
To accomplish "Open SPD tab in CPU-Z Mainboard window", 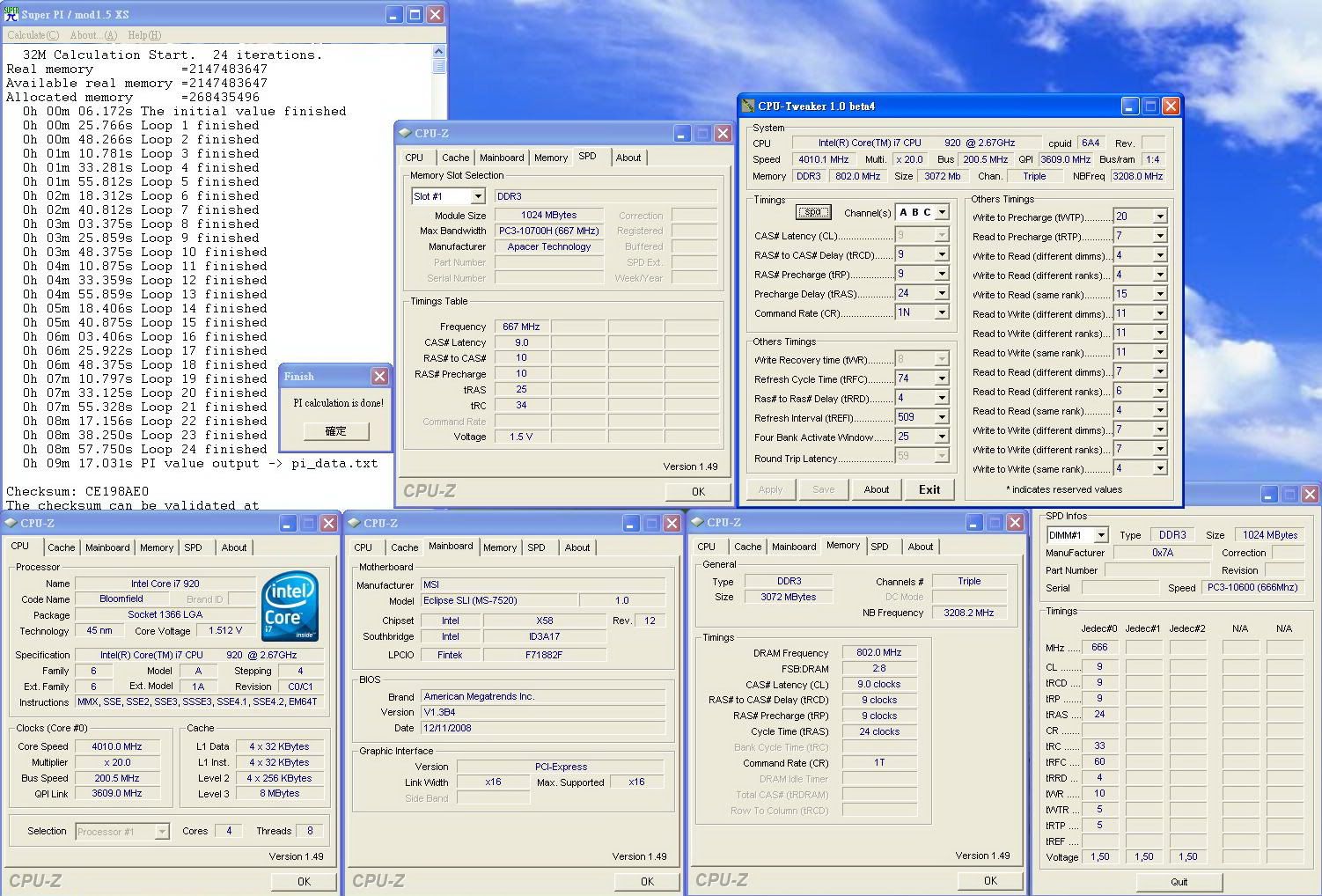I will (x=536, y=547).
